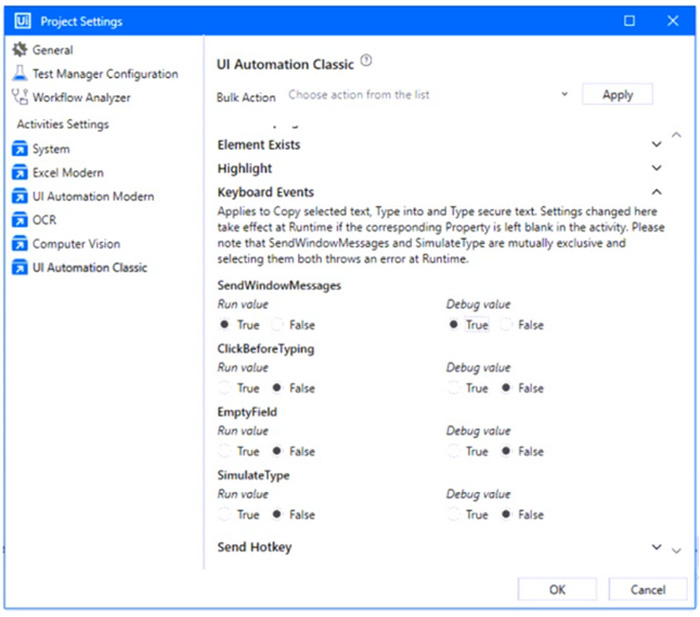Click the UiPath logo in the title bar
Image resolution: width=700 pixels, height=617 pixels.
[22, 21]
